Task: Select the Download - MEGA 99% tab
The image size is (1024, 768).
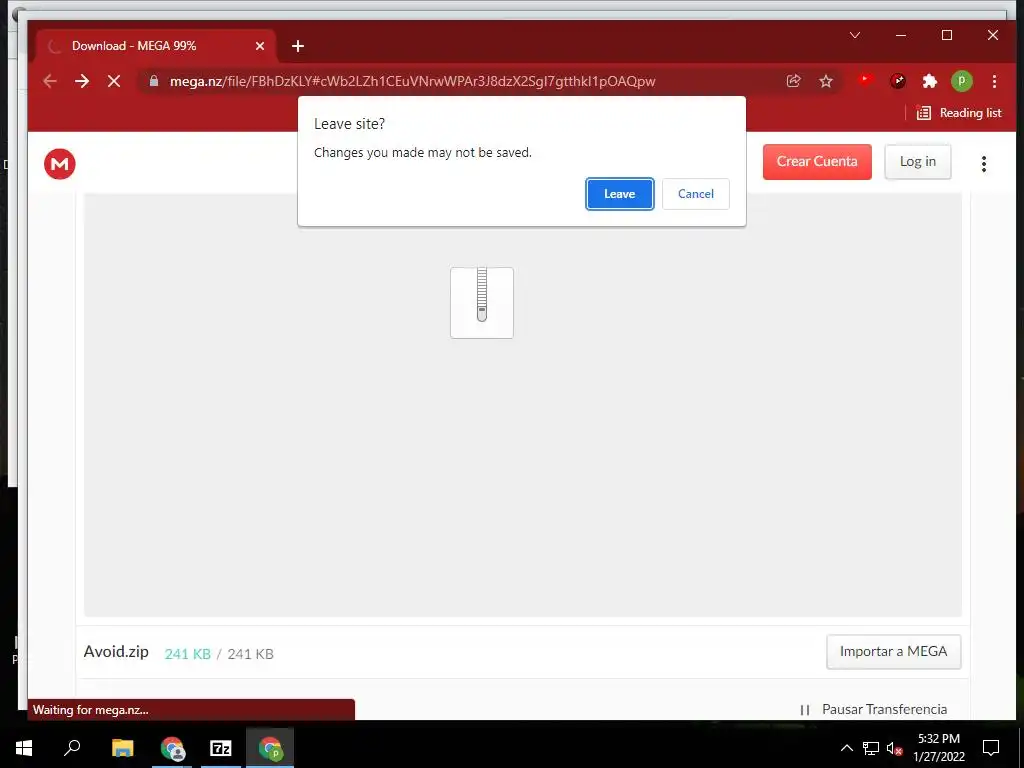Action: click(157, 46)
